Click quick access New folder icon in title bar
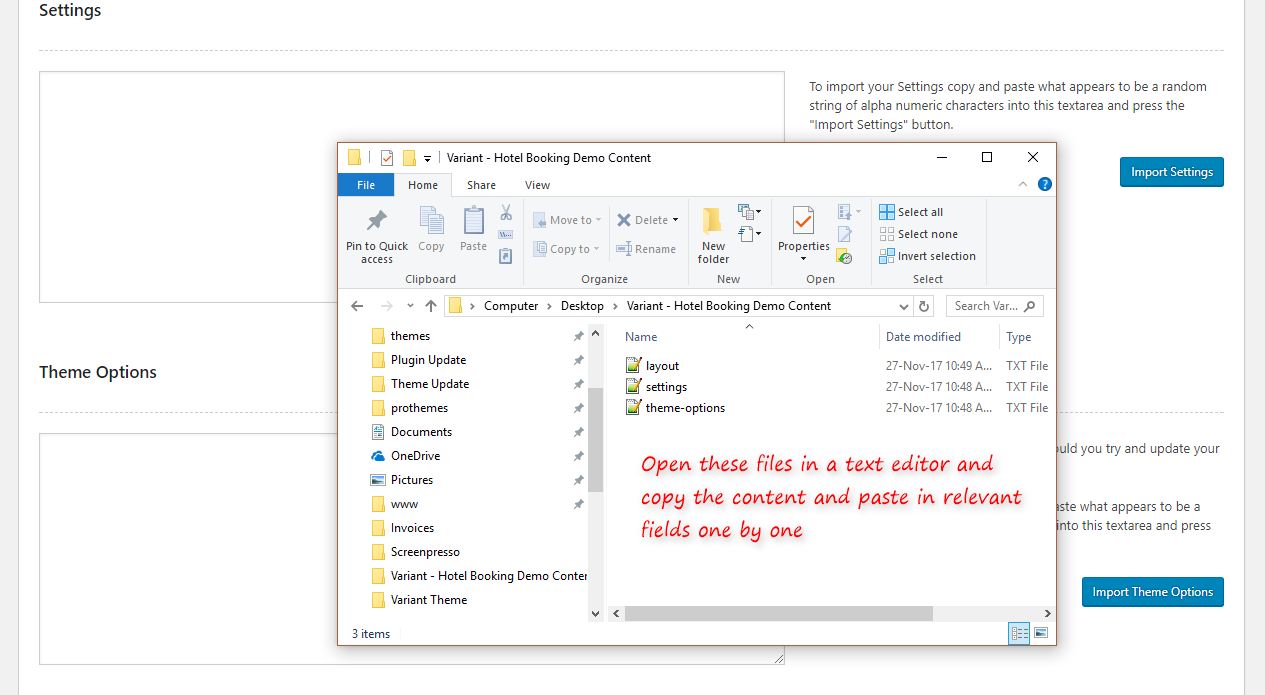Image resolution: width=1265 pixels, height=695 pixels. pyautogui.click(x=409, y=158)
